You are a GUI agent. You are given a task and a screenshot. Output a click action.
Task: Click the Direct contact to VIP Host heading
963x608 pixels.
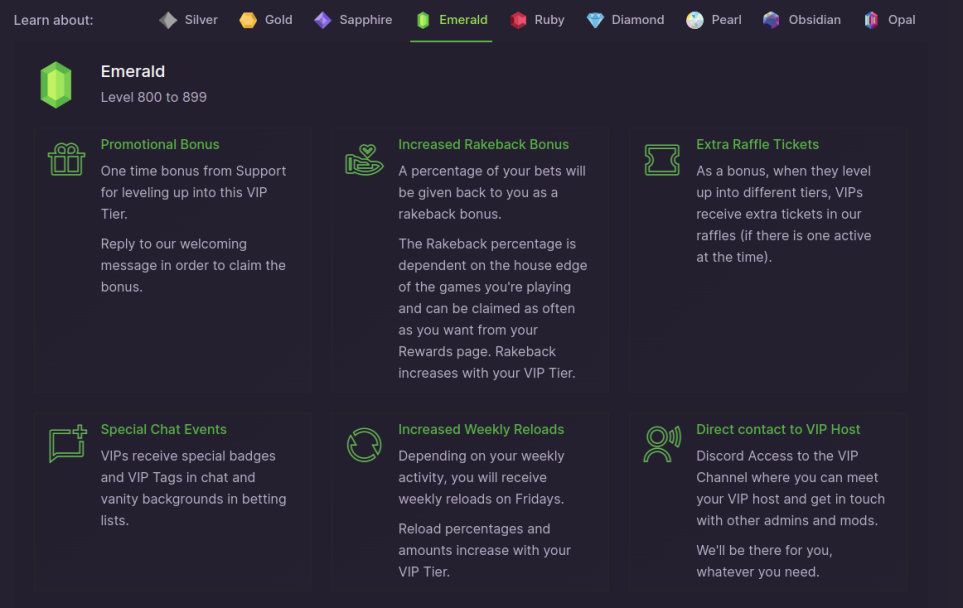click(778, 429)
